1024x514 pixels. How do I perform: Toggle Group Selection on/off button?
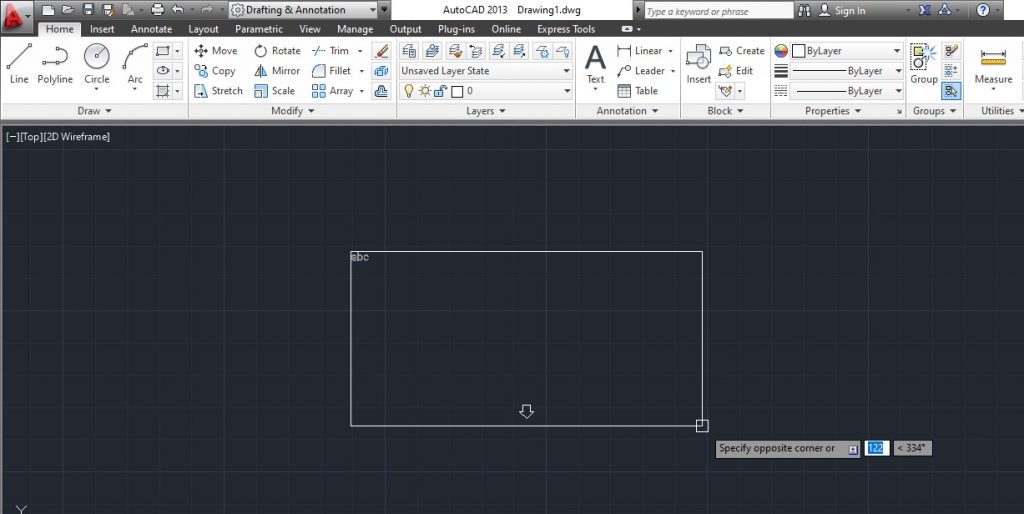coord(951,91)
